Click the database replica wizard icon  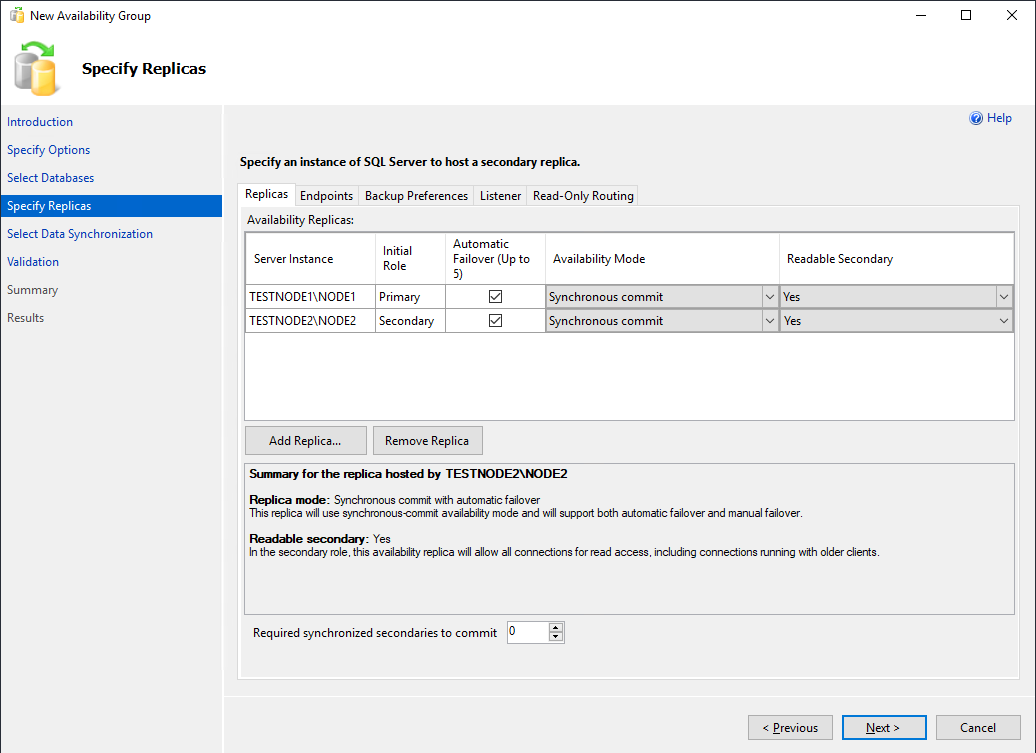pyautogui.click(x=37, y=68)
